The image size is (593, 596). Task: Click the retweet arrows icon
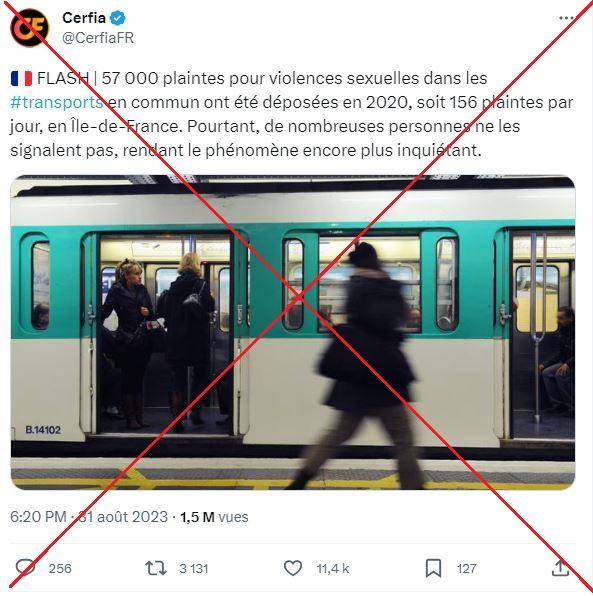tap(156, 568)
